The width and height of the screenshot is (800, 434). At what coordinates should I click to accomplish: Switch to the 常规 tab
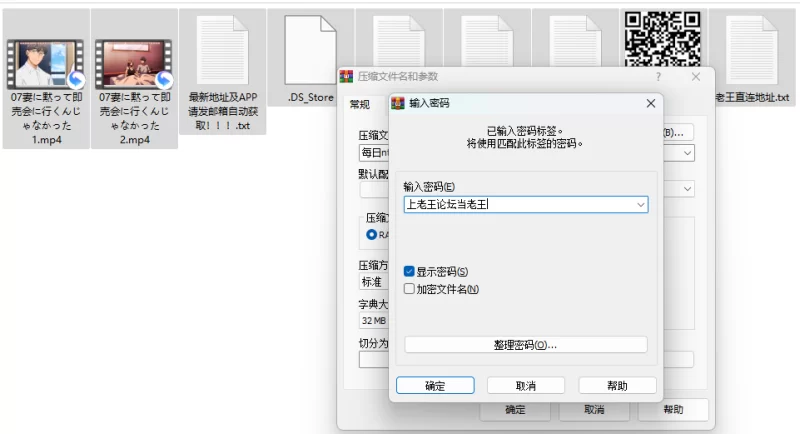coord(360,105)
